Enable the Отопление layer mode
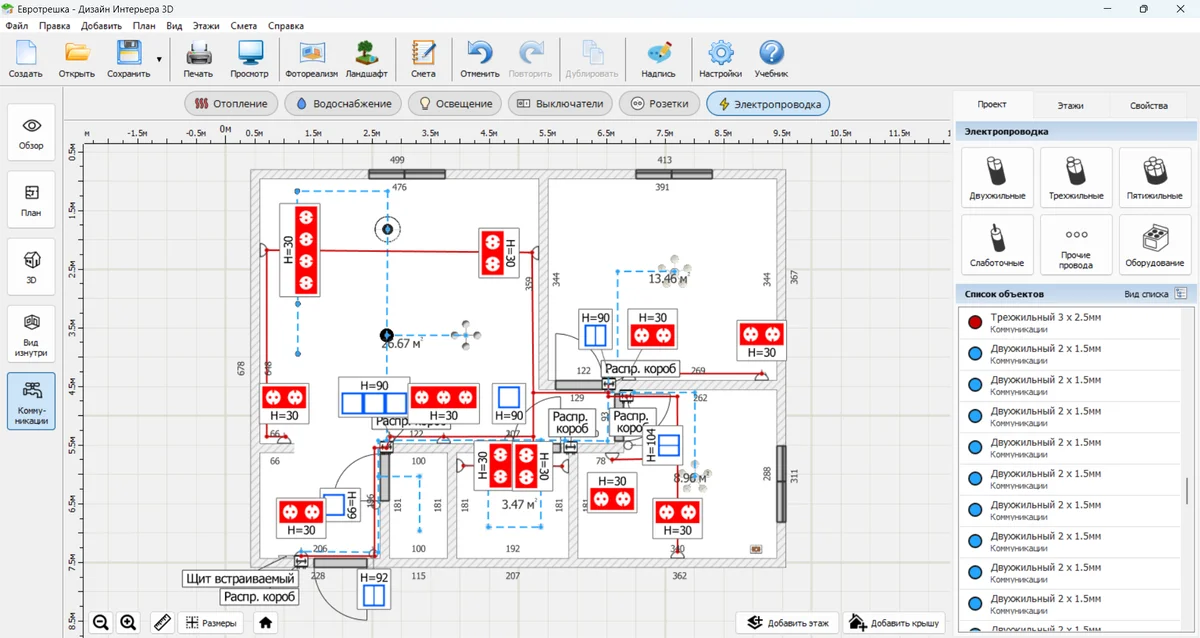Screen dimensions: 1200x638 pyautogui.click(x=231, y=103)
